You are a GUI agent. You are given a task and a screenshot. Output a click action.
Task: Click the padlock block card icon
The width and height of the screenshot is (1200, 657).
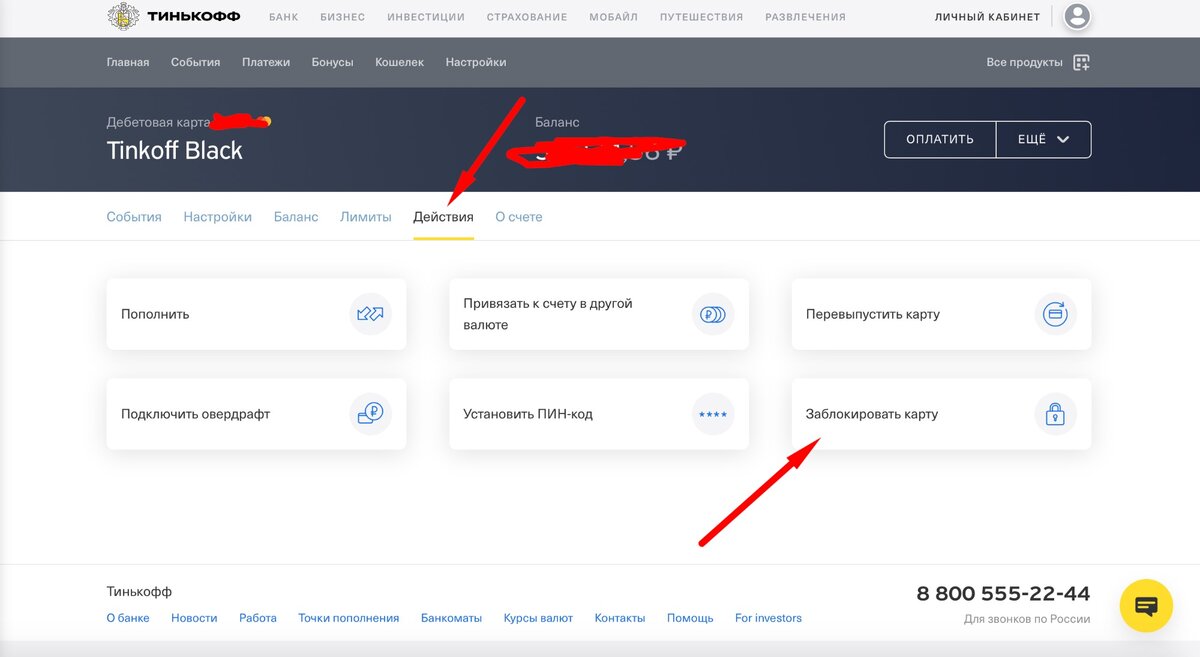coord(1055,413)
